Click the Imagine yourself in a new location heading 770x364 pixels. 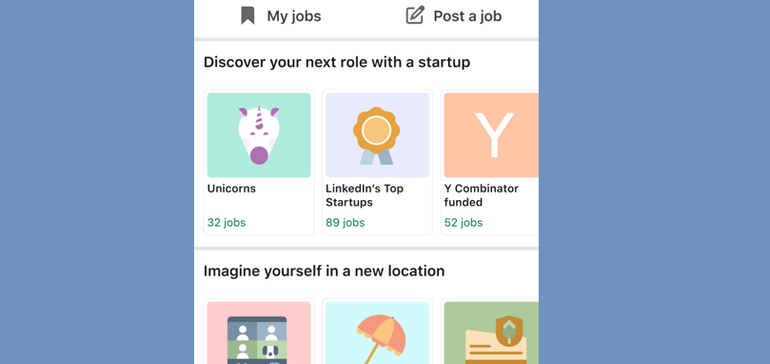coord(324,271)
